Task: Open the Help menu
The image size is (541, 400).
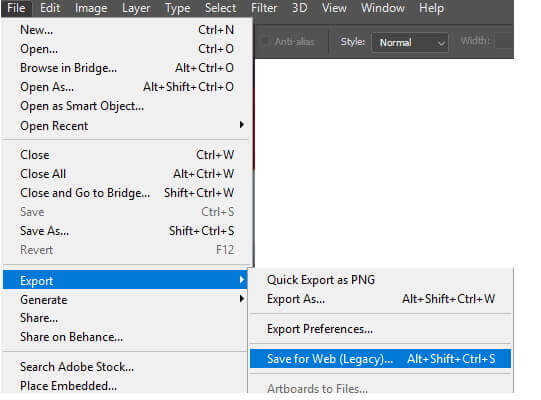Action: point(431,8)
